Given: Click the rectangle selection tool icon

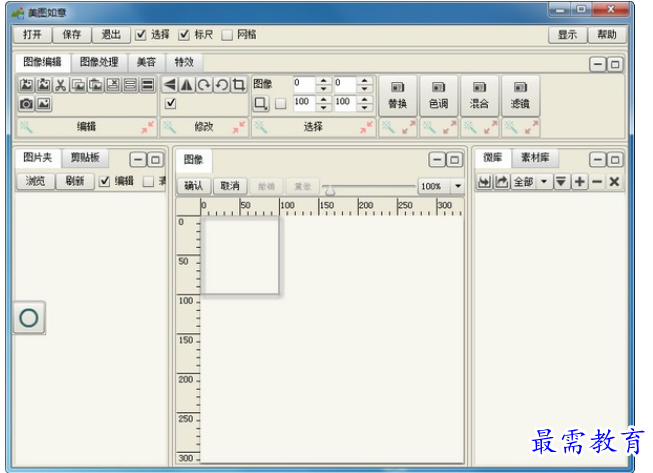Looking at the screenshot, I should tap(261, 103).
